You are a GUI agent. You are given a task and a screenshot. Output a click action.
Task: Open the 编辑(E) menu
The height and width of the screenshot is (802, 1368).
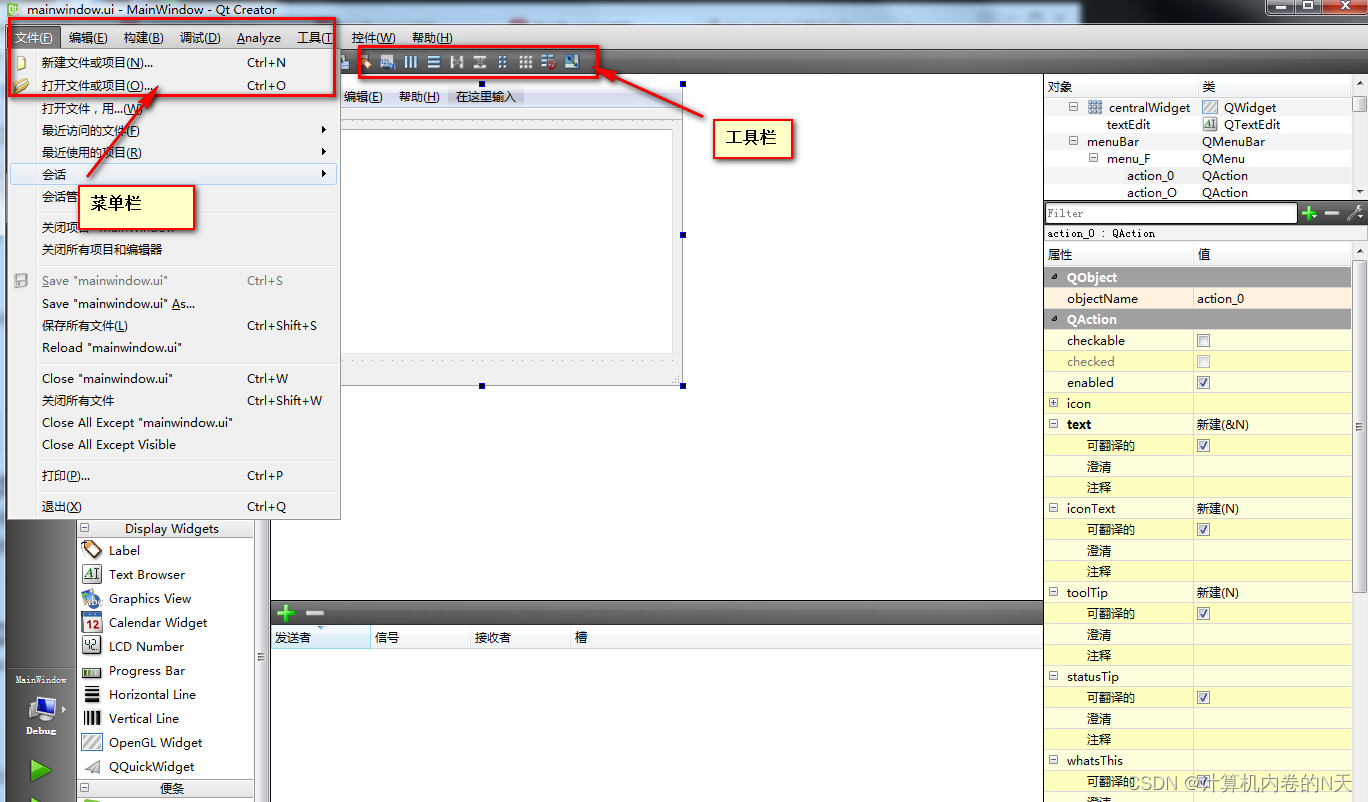[88, 38]
